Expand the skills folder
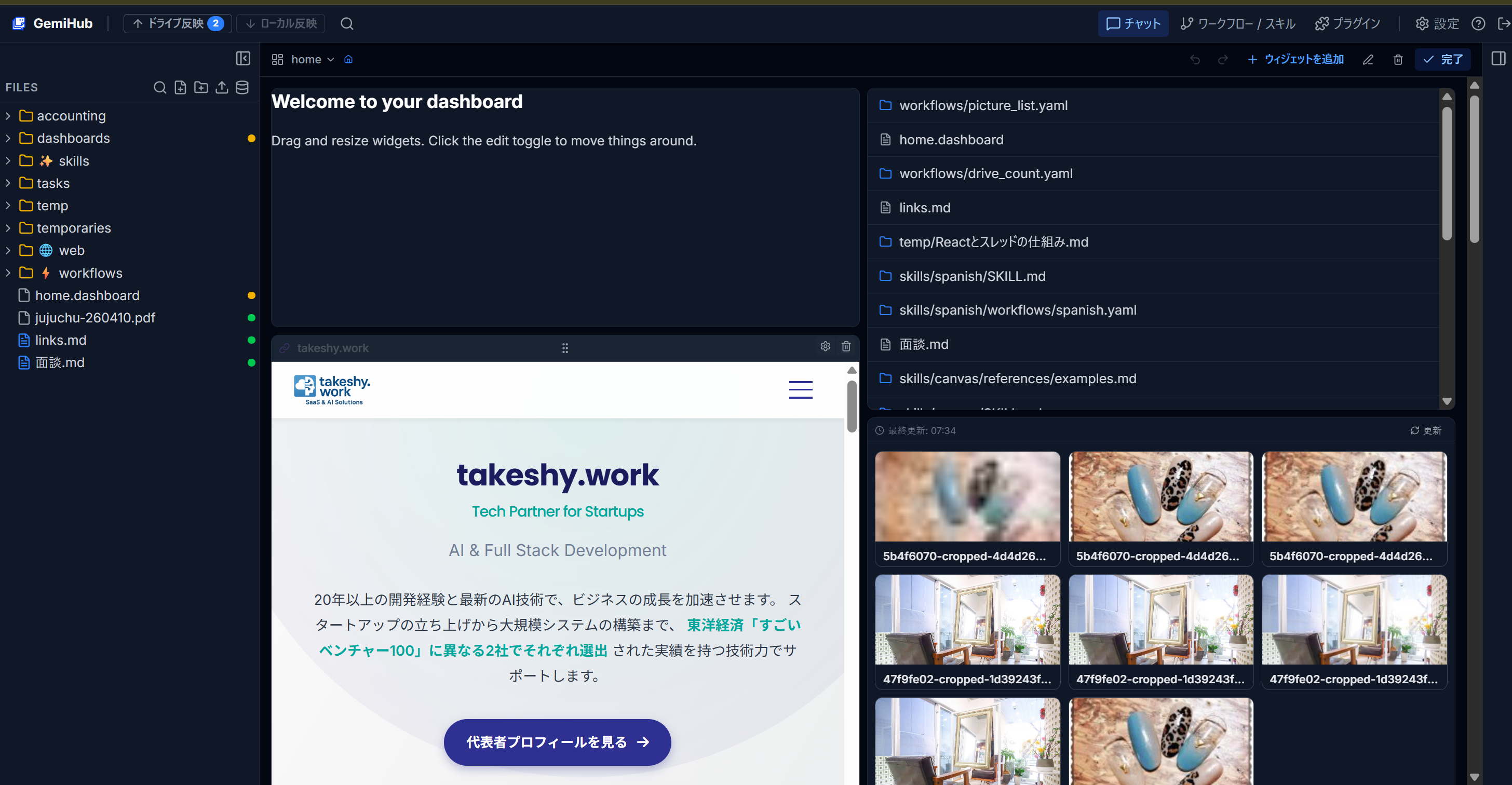 (x=8, y=161)
